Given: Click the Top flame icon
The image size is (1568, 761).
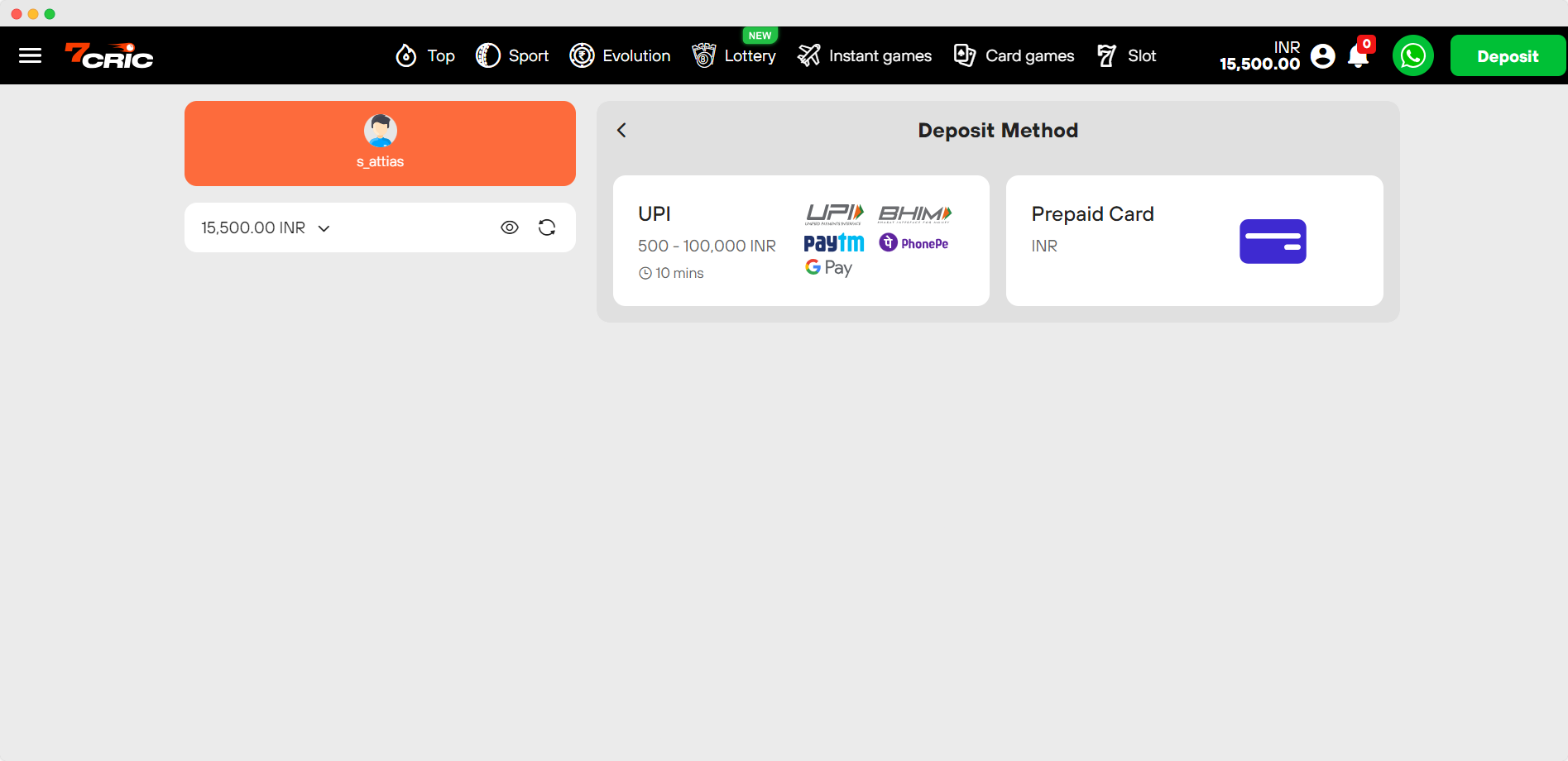Looking at the screenshot, I should click(x=406, y=55).
